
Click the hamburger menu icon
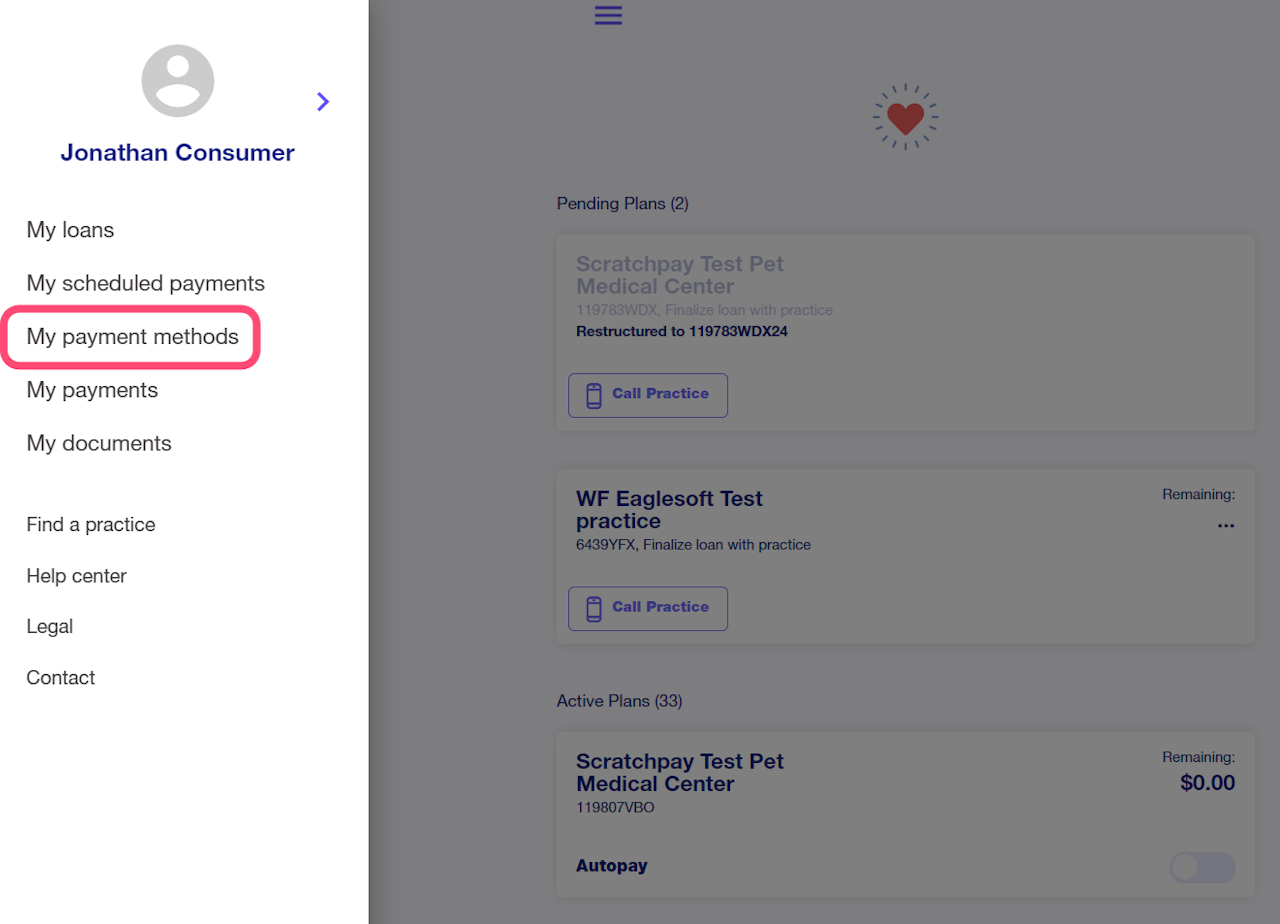[608, 15]
